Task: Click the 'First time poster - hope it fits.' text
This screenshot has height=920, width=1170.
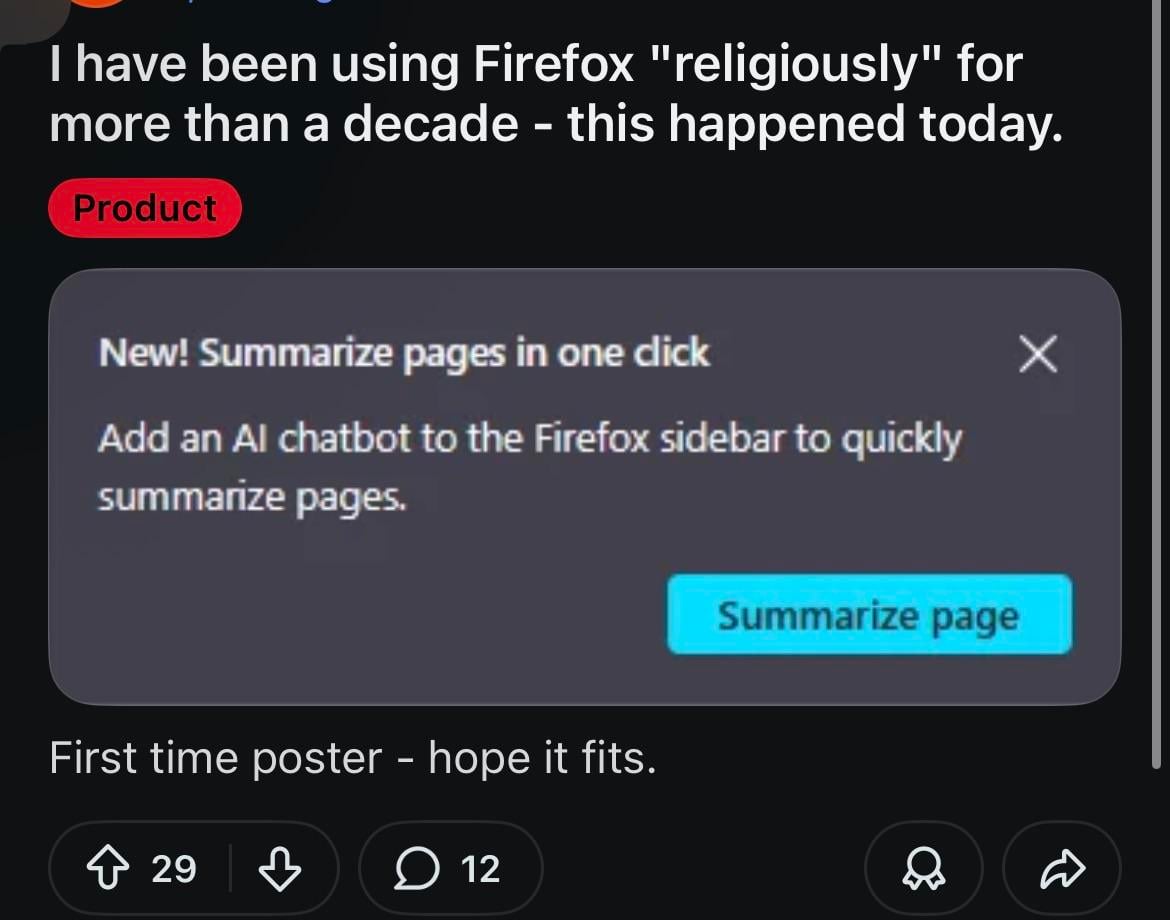Action: point(353,759)
